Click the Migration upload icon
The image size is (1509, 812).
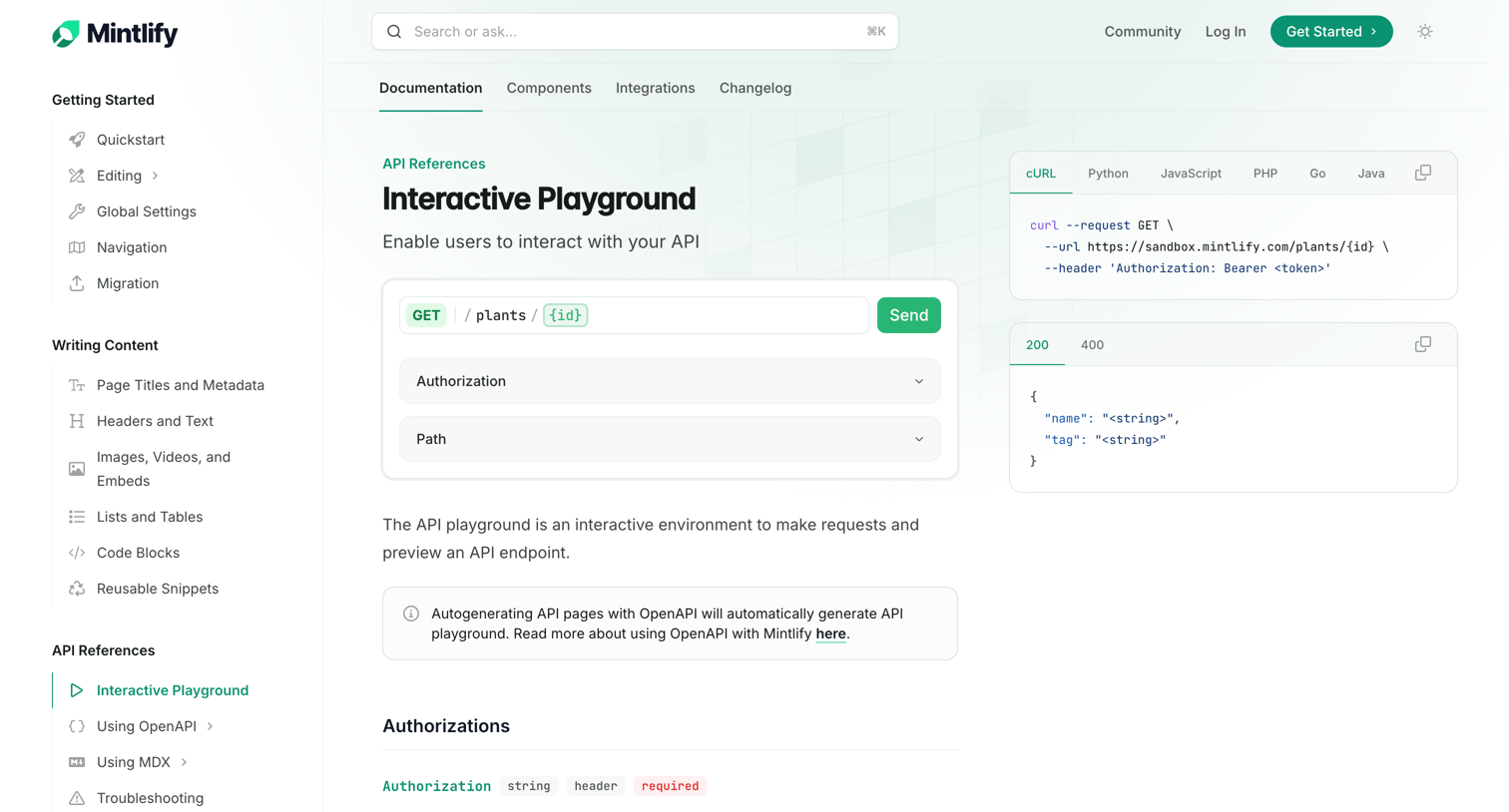(77, 283)
